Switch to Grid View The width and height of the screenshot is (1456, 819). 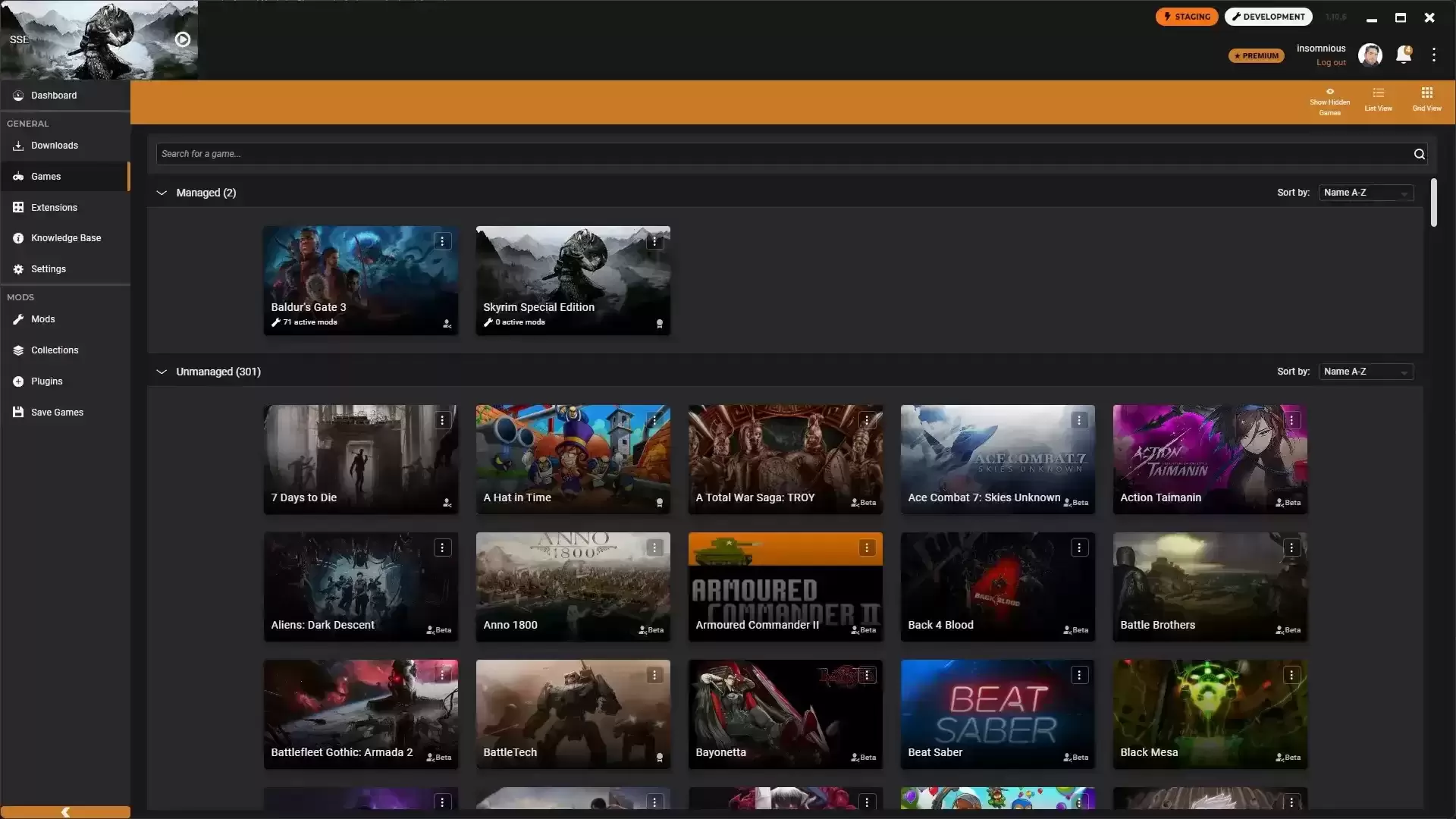coord(1426,99)
